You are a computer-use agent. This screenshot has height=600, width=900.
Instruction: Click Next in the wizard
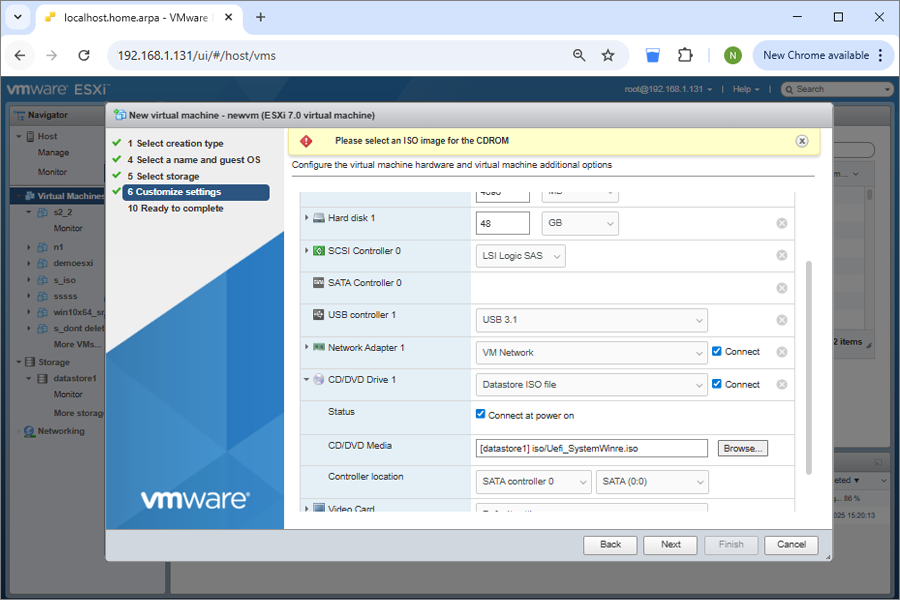[x=670, y=545]
